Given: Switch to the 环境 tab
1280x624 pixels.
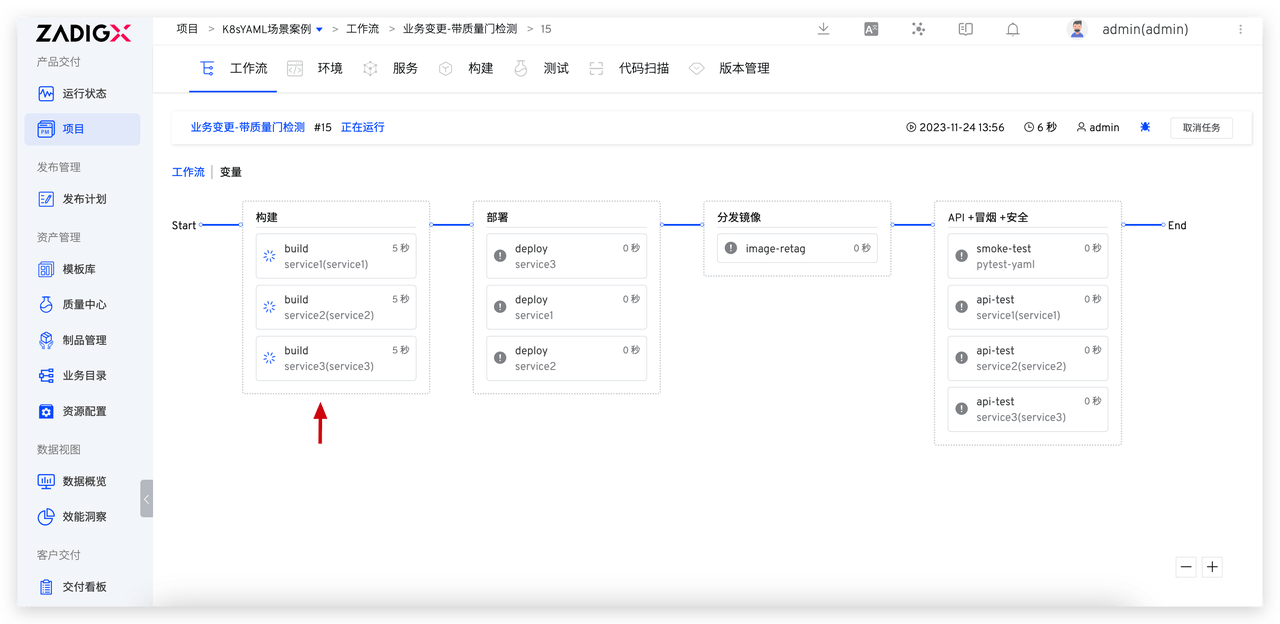Looking at the screenshot, I should click(x=330, y=69).
